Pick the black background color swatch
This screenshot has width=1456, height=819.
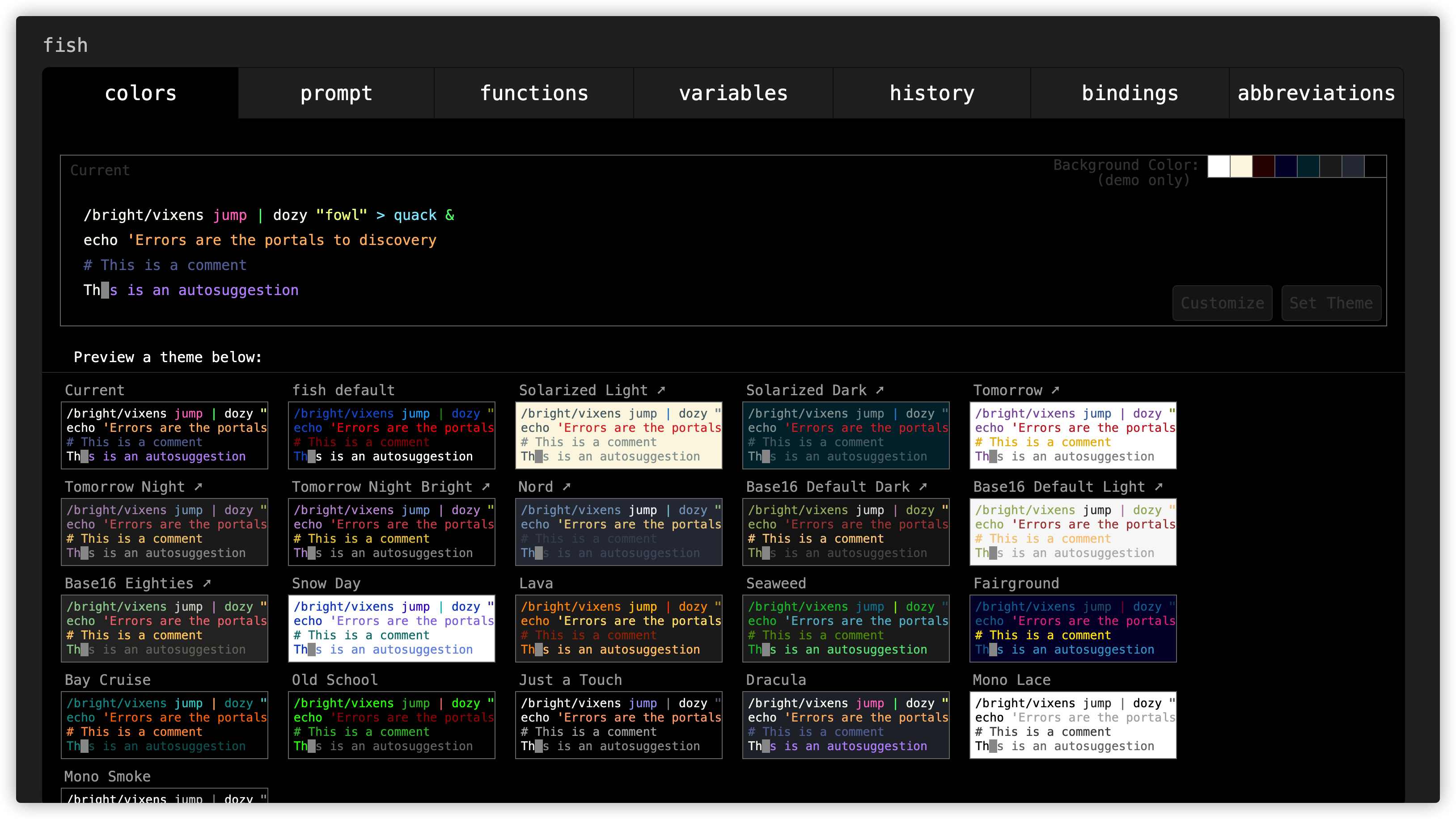click(x=1375, y=166)
